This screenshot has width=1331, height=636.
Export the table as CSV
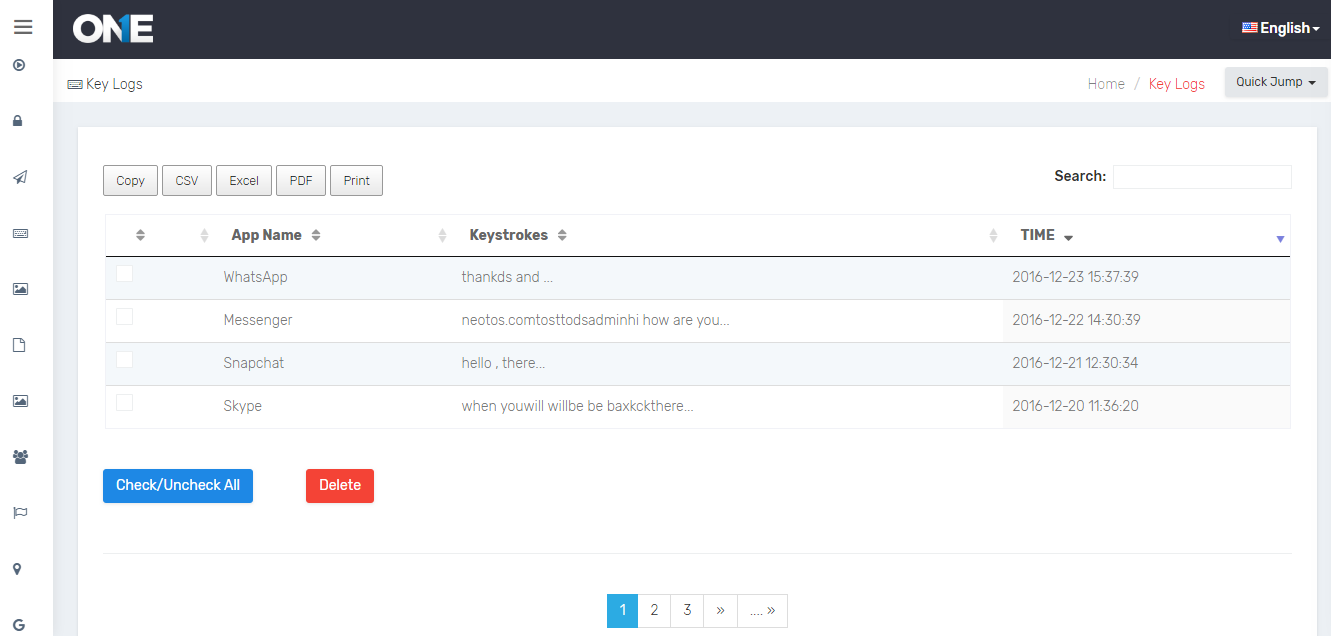(x=187, y=181)
